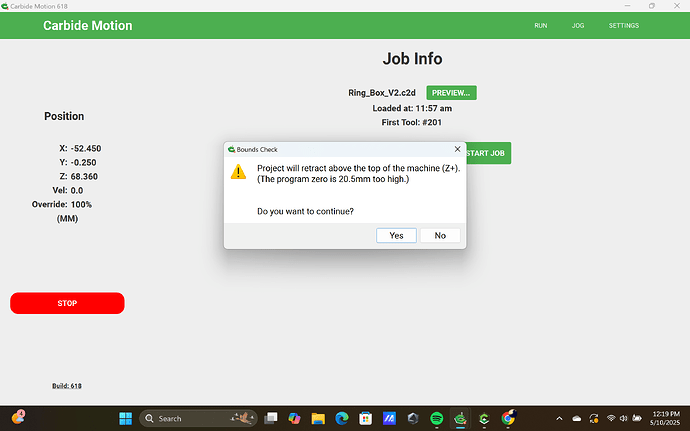Open the Windows Start menu
The image size is (690, 431).
[x=126, y=418]
